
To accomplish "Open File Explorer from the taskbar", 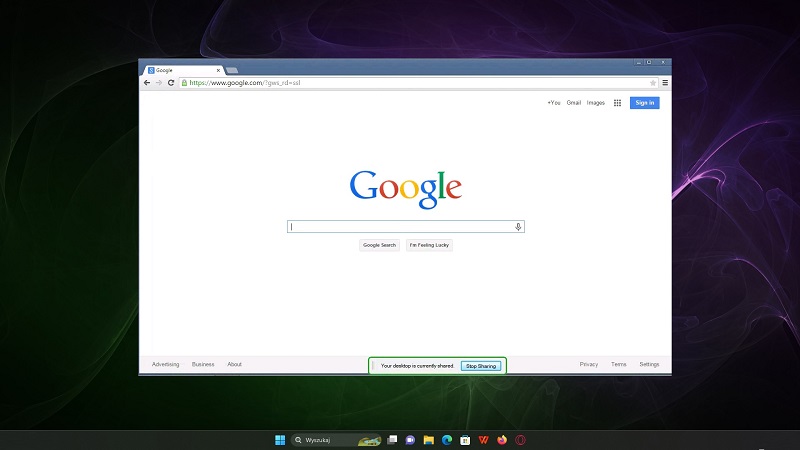I will pos(429,440).
